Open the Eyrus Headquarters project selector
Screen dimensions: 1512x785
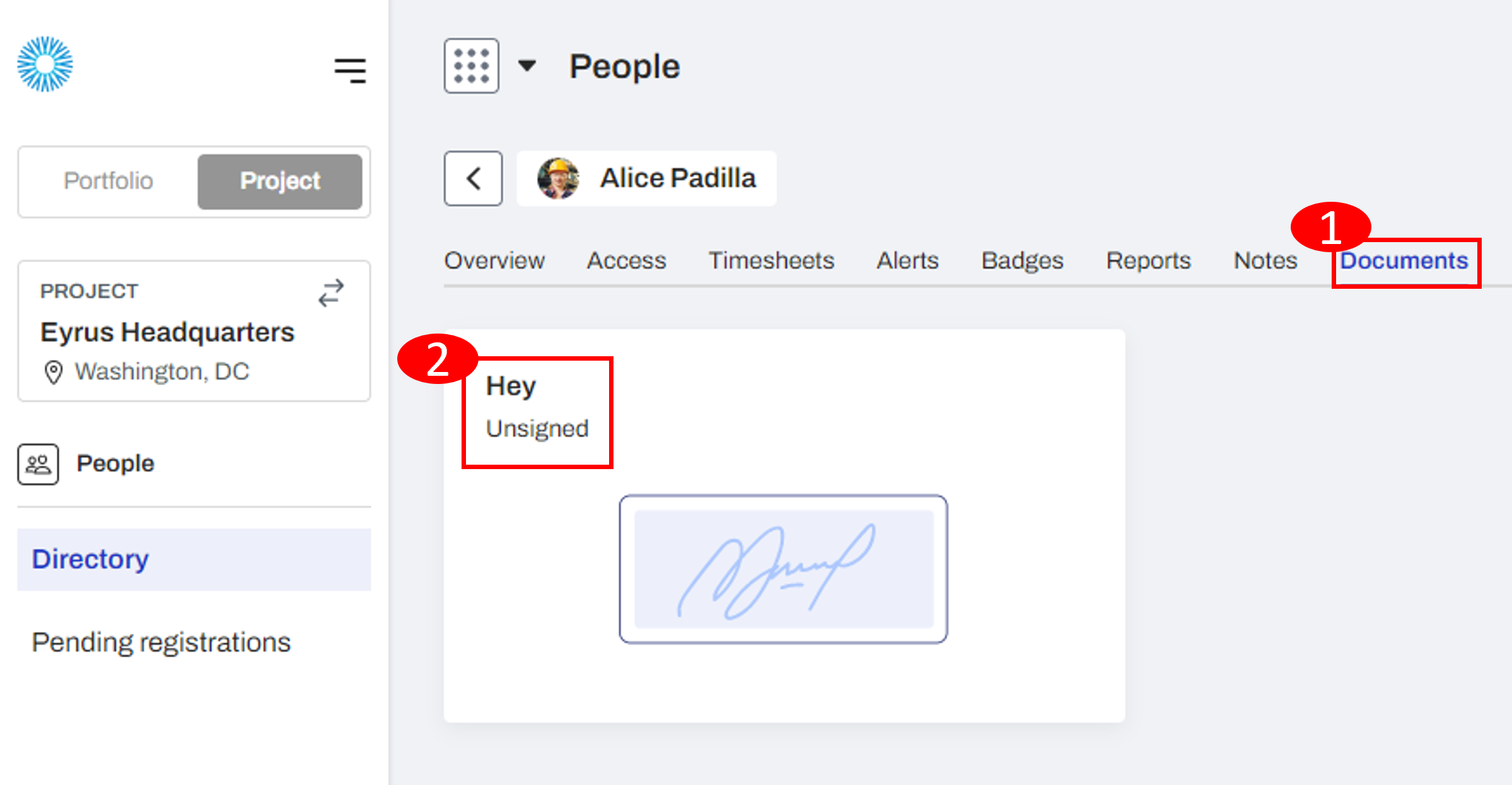(x=194, y=331)
